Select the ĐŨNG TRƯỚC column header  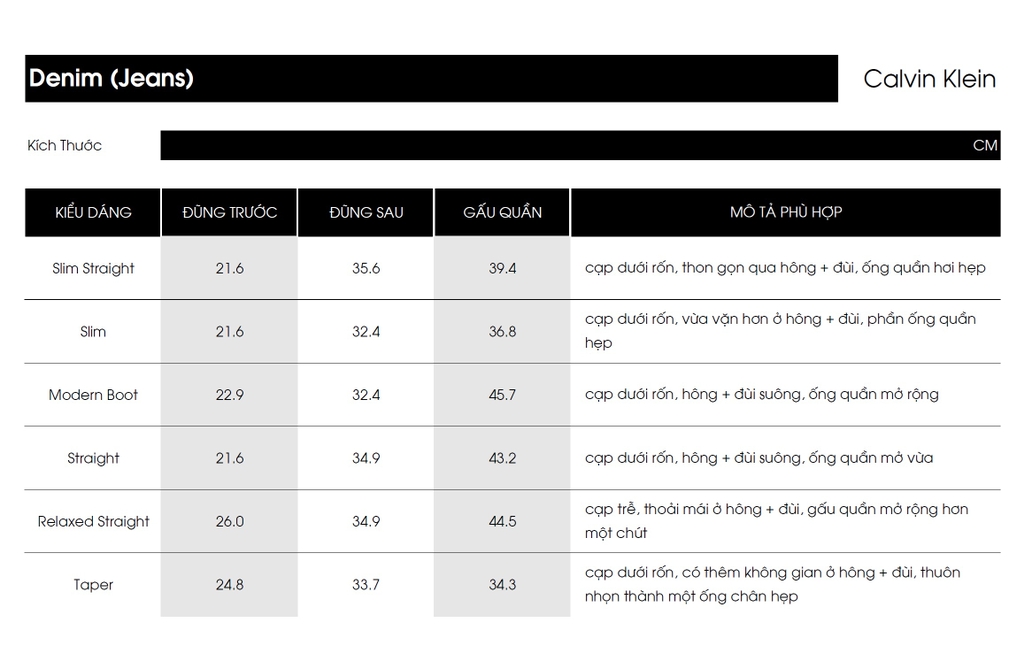[x=229, y=212]
